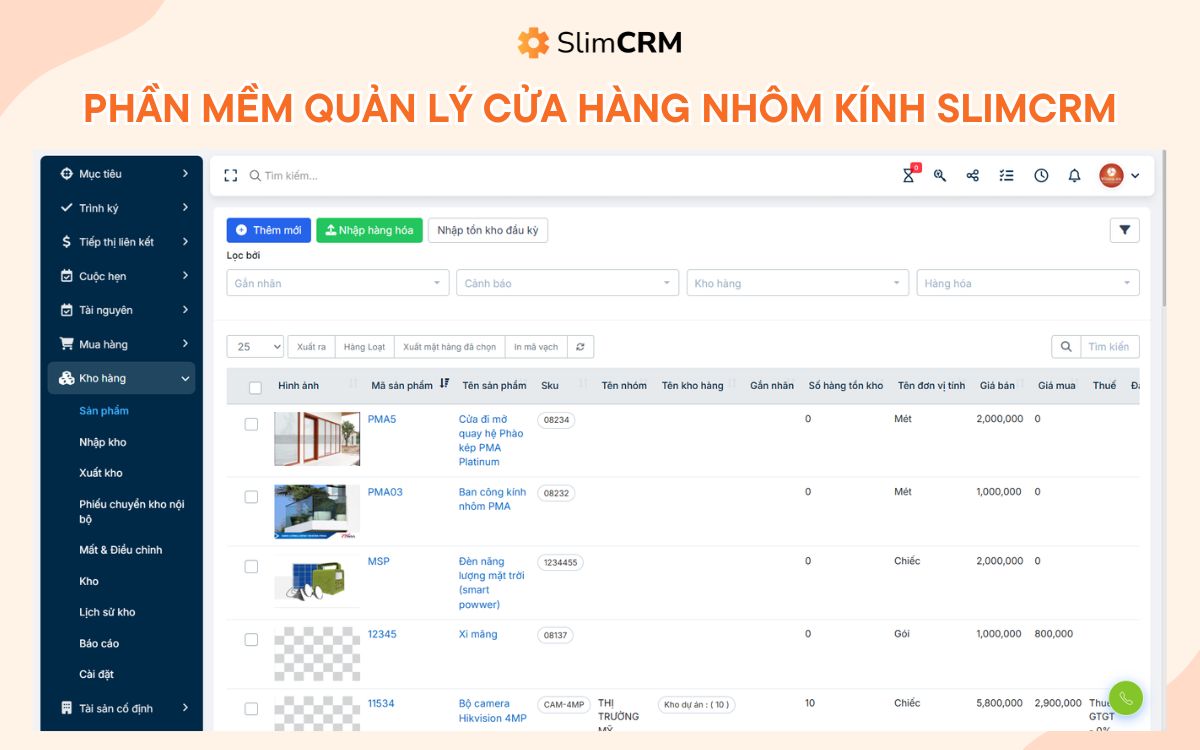Click the Thêm mới button

click(268, 229)
